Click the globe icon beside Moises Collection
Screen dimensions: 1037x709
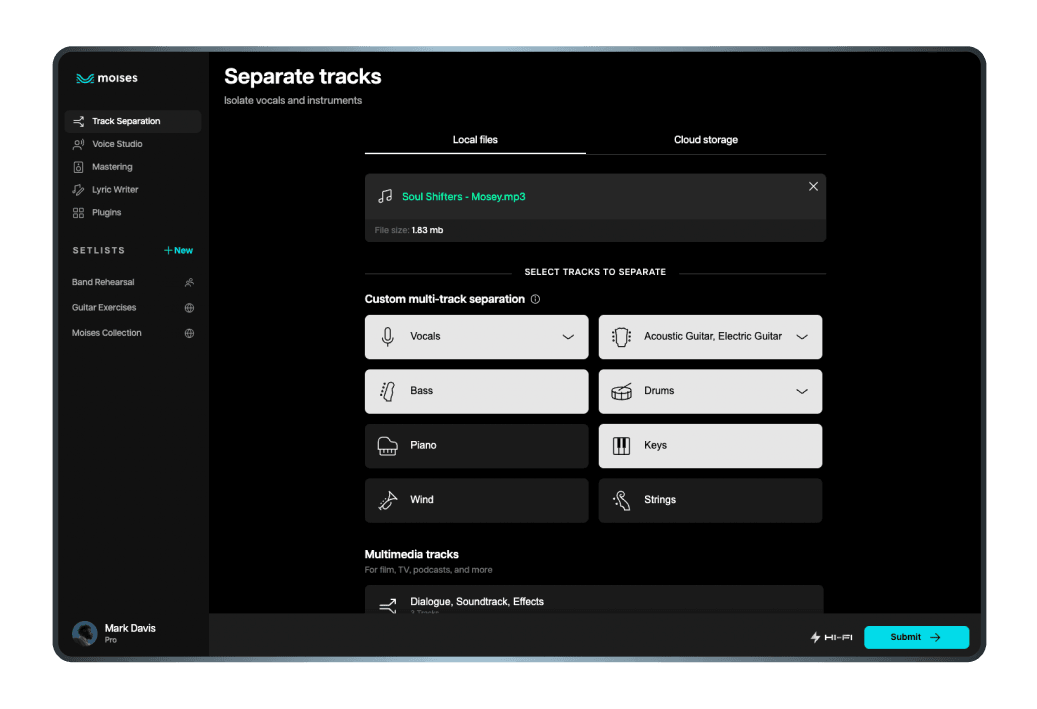click(189, 333)
